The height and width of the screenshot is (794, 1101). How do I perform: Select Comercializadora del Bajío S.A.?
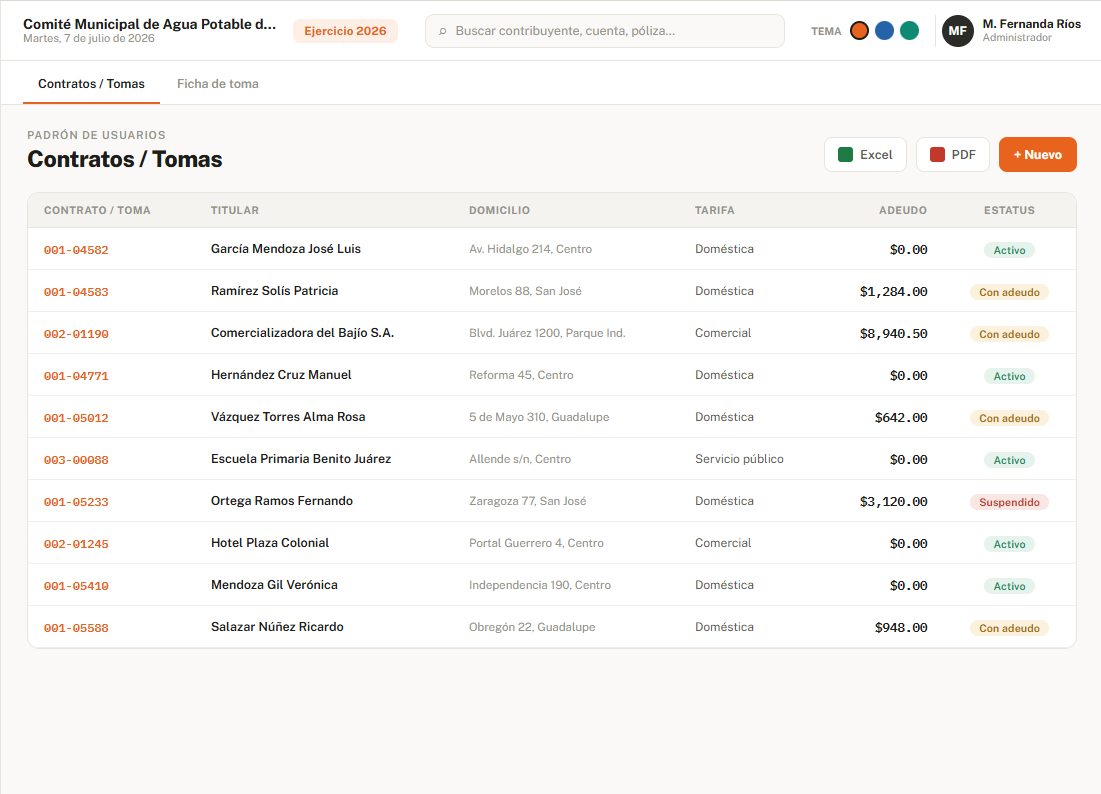click(x=303, y=333)
